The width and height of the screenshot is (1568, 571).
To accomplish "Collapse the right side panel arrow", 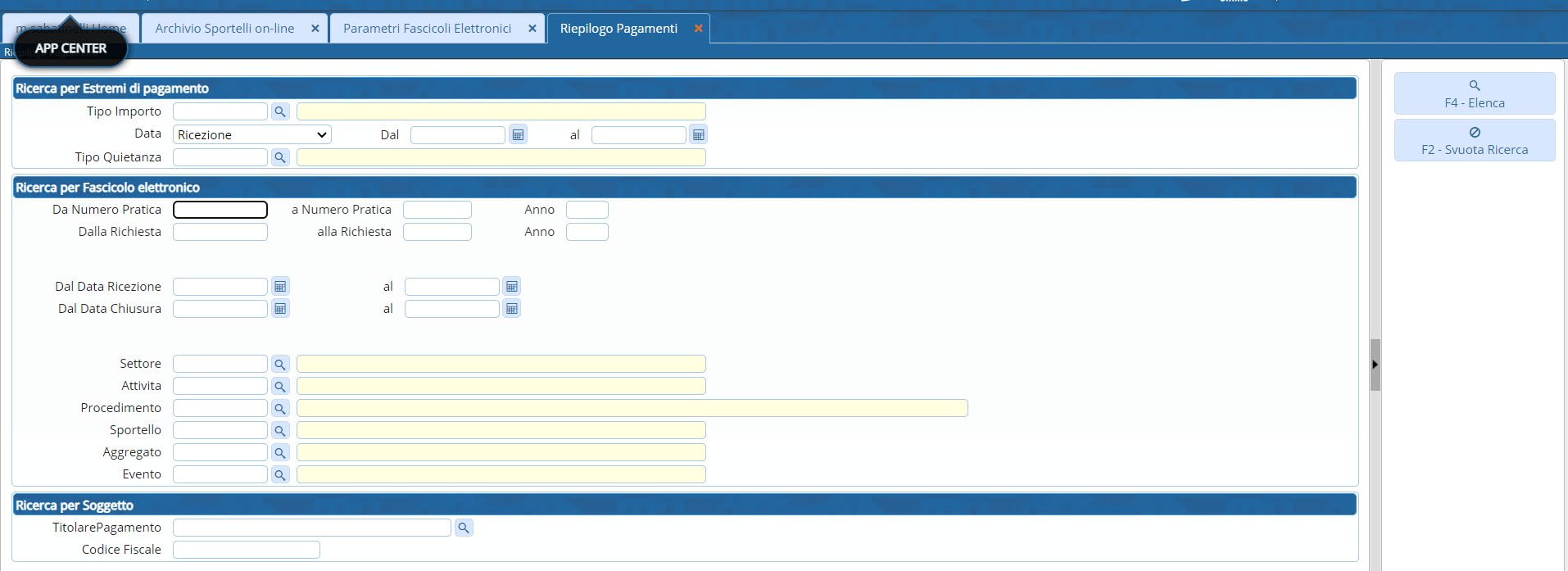I will point(1375,365).
